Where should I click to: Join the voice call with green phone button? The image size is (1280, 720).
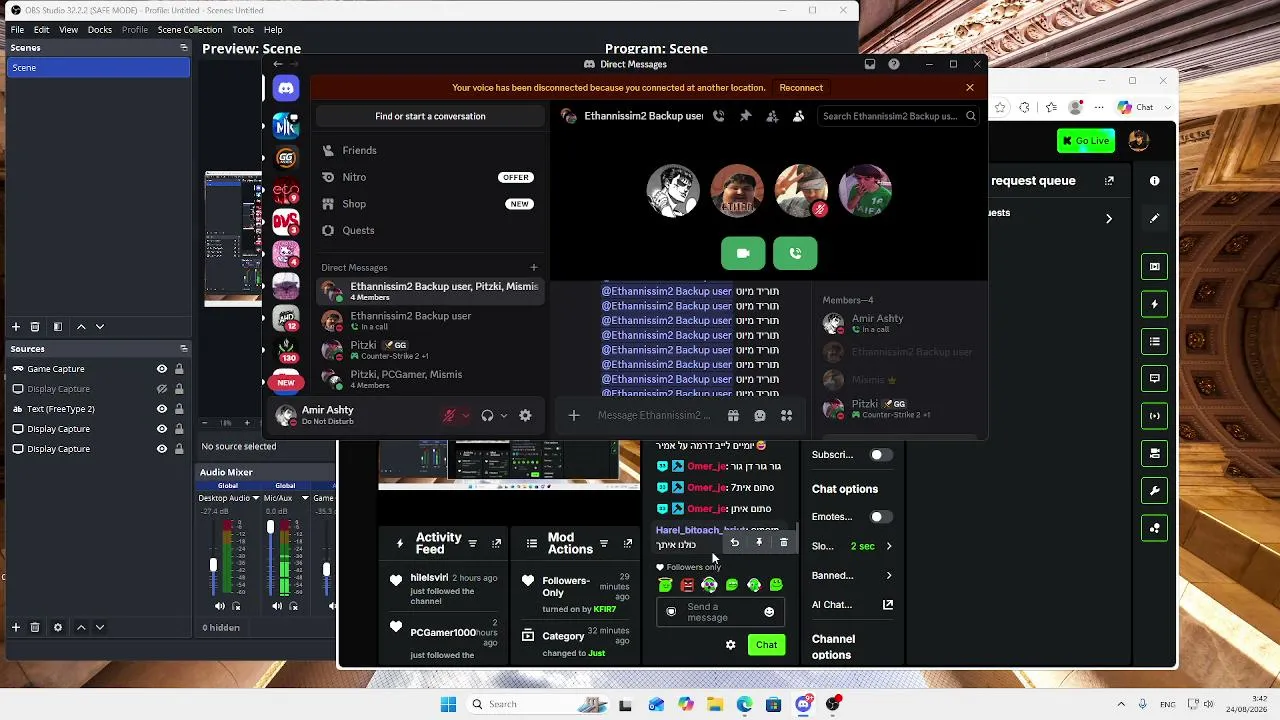[795, 253]
